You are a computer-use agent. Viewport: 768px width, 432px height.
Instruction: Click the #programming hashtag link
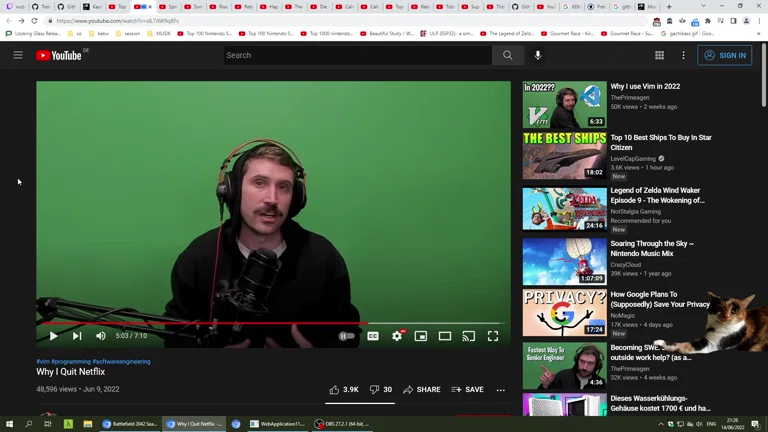pos(71,361)
